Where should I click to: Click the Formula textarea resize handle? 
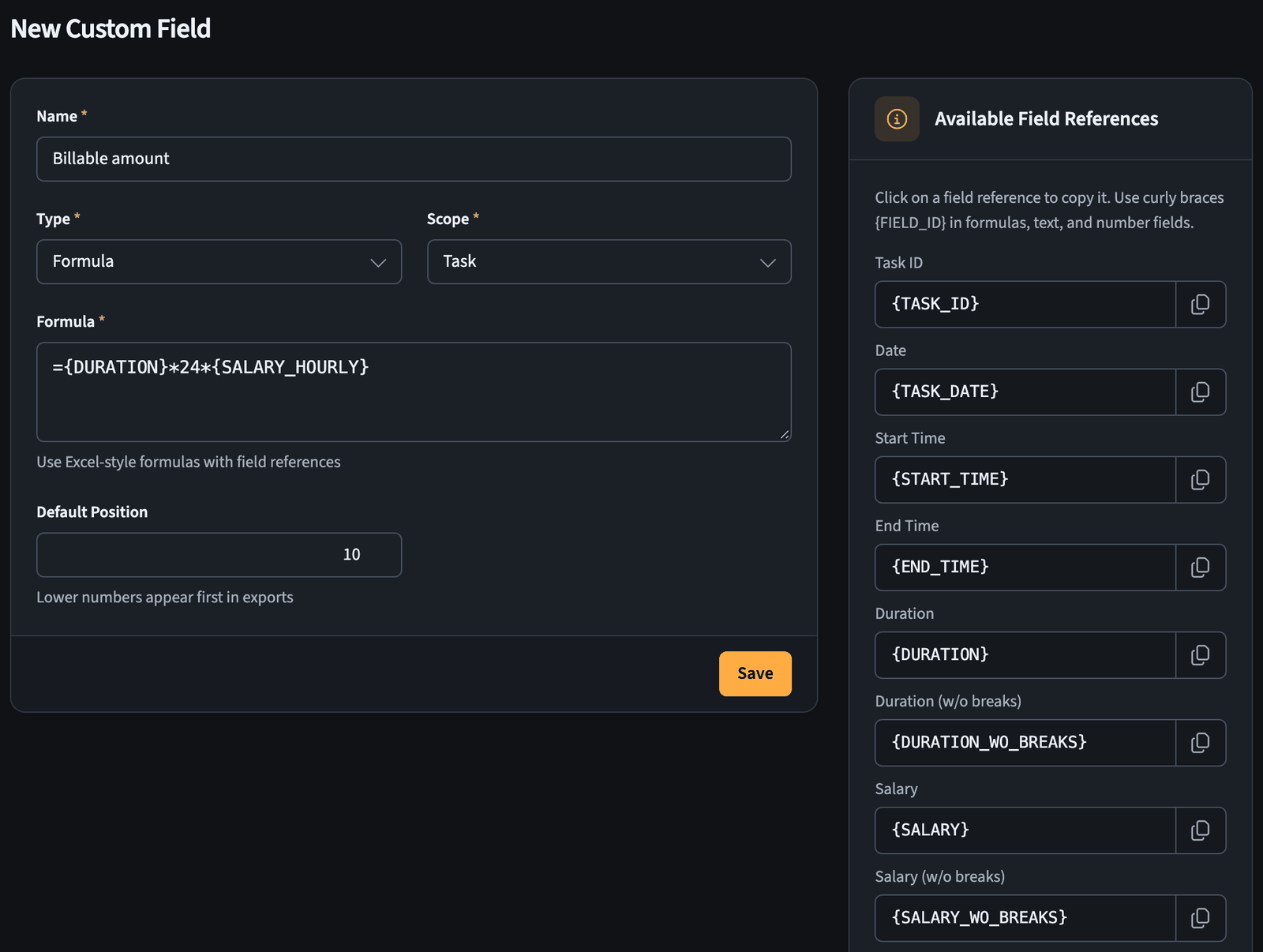[785, 435]
